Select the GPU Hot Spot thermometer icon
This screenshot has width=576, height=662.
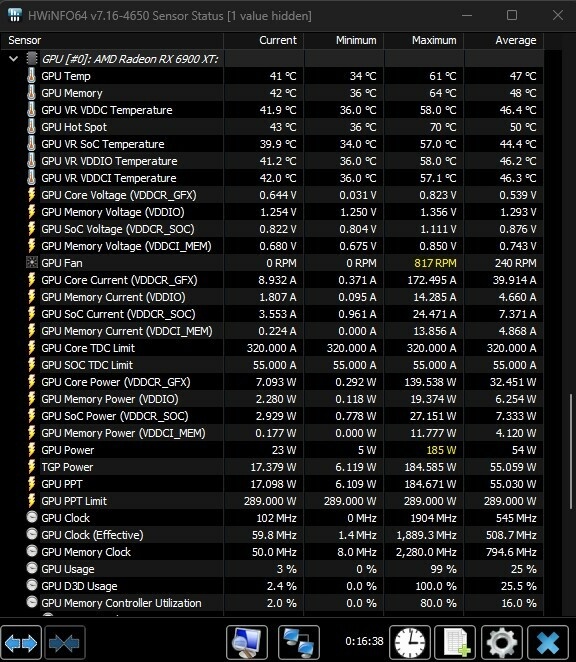coord(31,127)
